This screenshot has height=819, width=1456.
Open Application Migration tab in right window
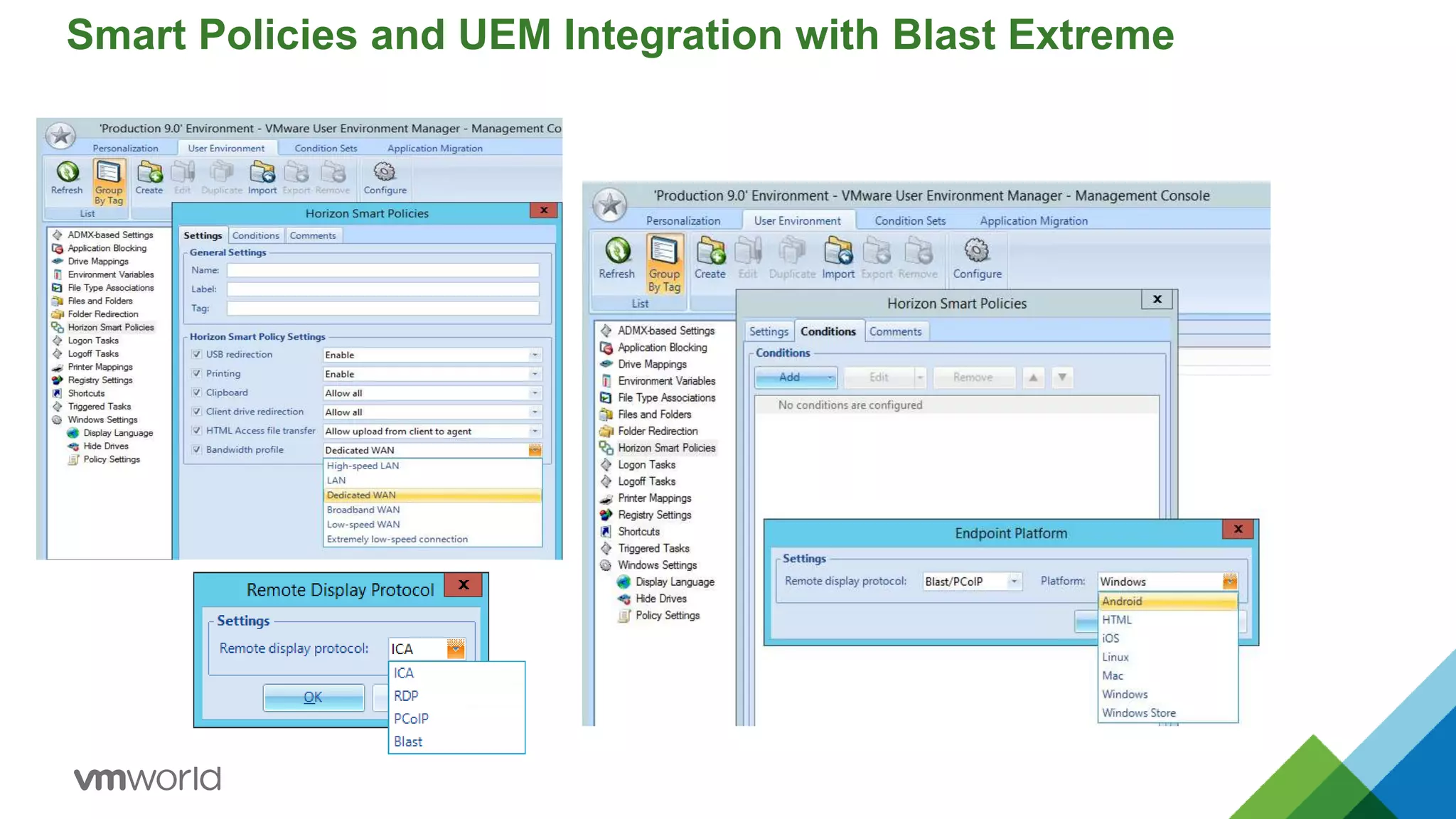click(1034, 220)
